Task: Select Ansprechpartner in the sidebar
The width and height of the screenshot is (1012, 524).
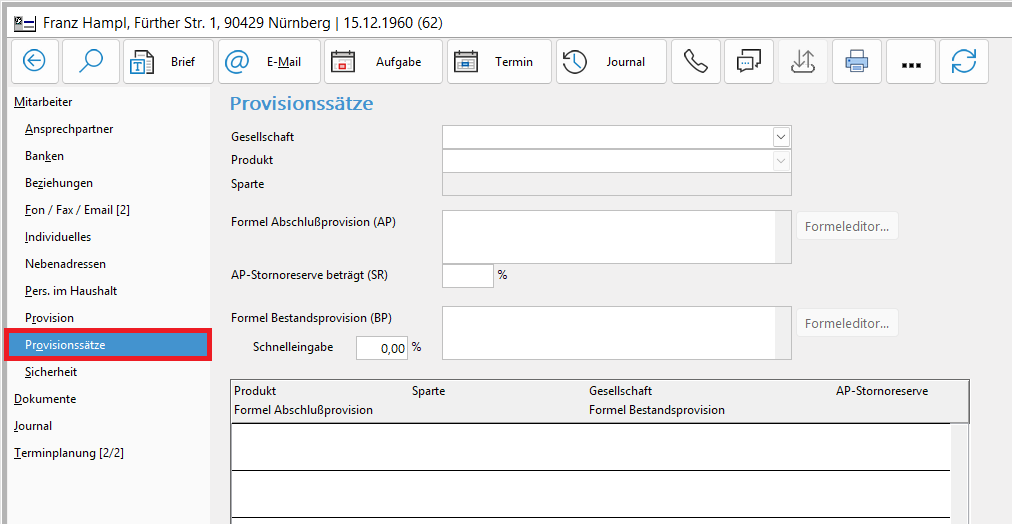Action: [69, 129]
